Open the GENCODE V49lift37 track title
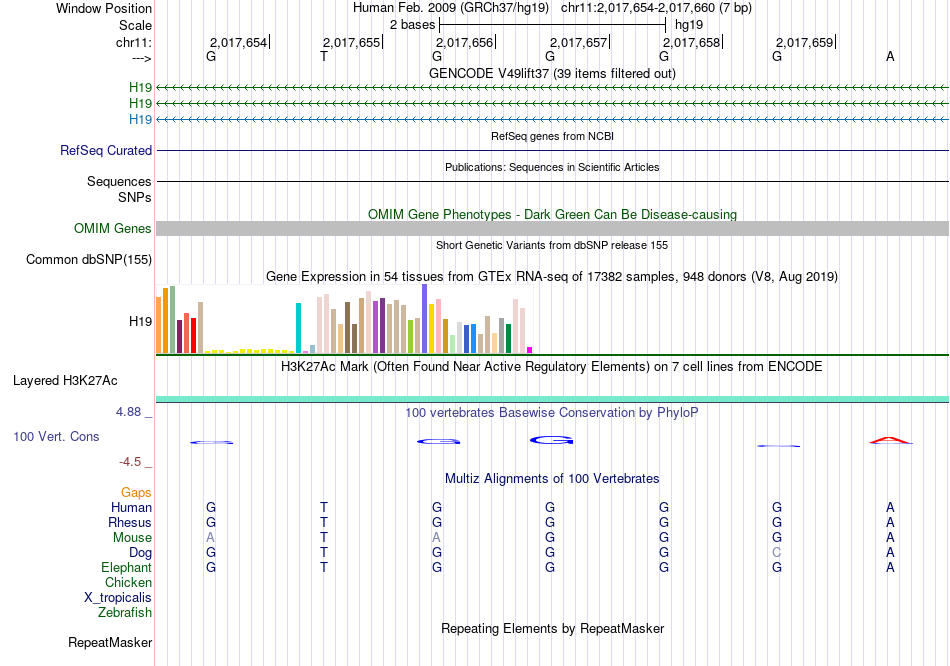Viewport: 950px width, 666px height. (552, 73)
